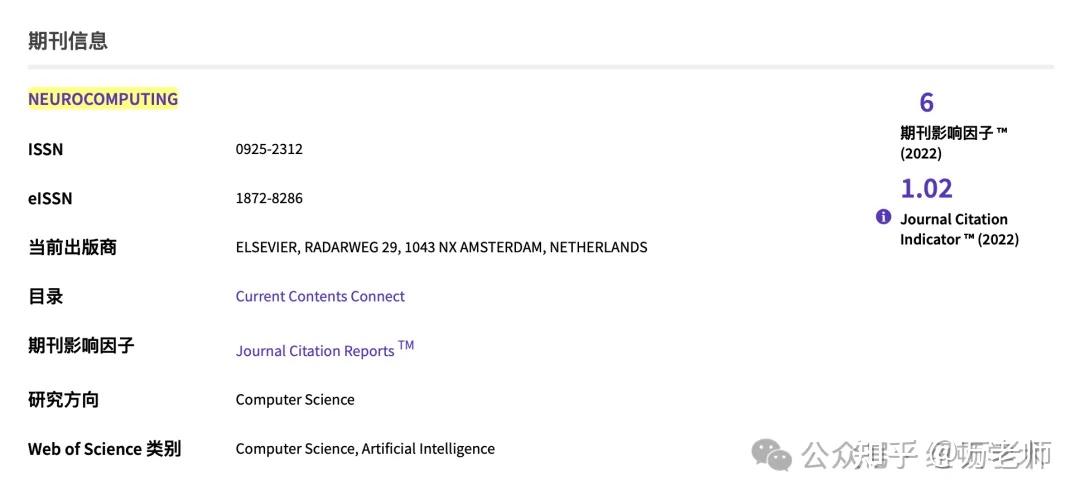Click the 研究方向 field label
This screenshot has height=499, width=1080.
coord(63,399)
